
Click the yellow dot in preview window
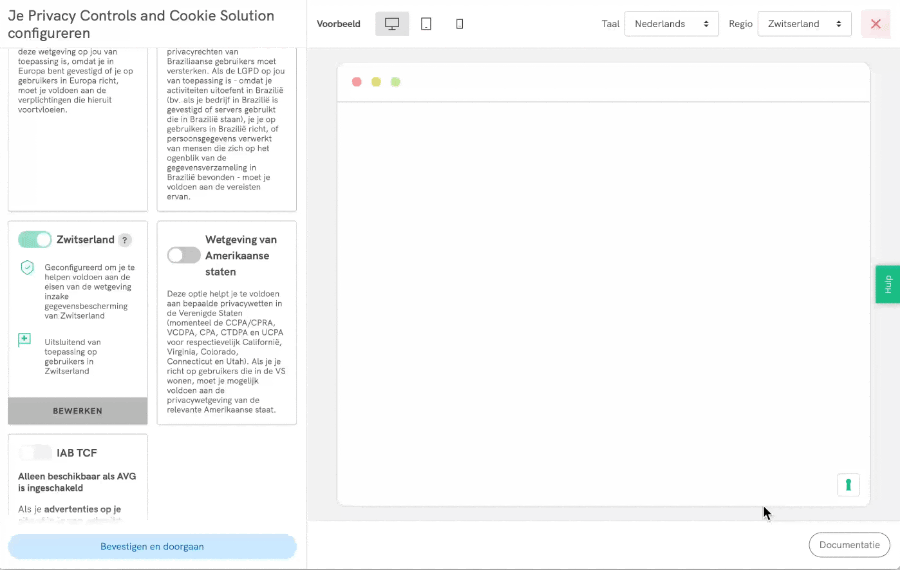(x=376, y=82)
